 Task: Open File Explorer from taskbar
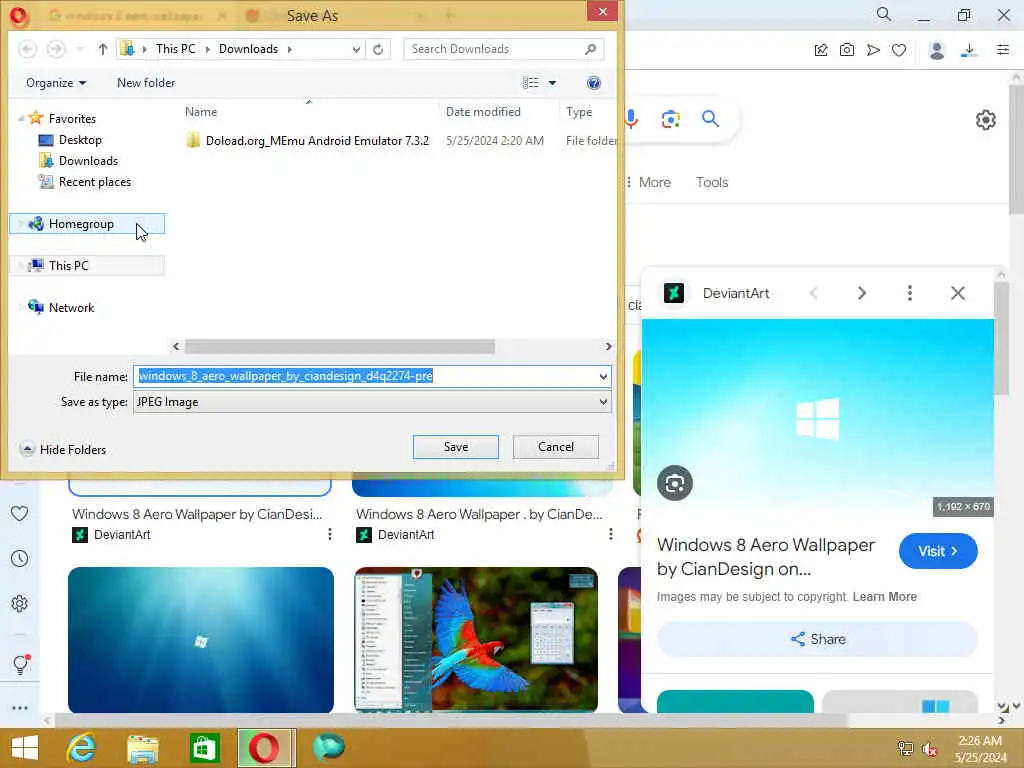point(142,748)
